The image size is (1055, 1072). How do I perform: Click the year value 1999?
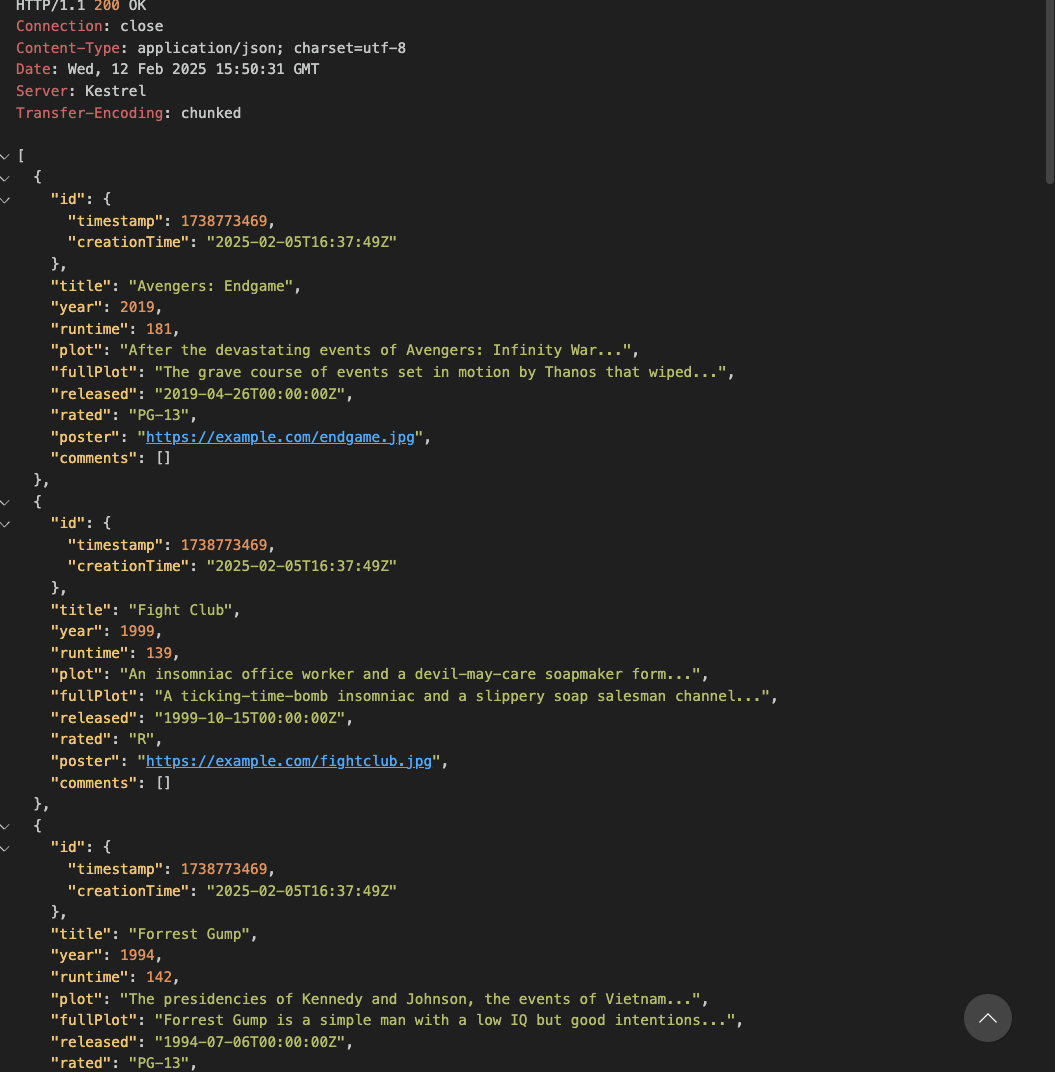coord(137,631)
